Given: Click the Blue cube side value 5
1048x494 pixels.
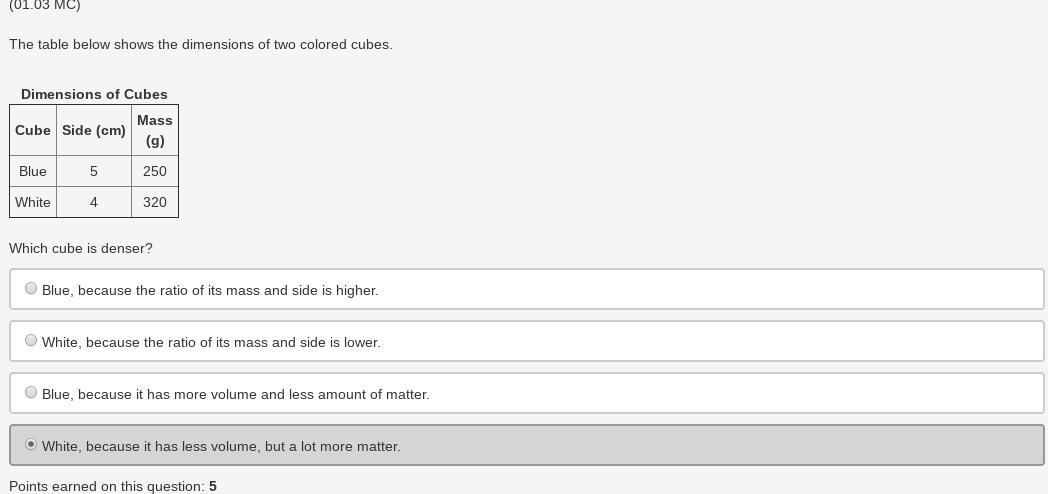Looking at the screenshot, I should point(94,171).
